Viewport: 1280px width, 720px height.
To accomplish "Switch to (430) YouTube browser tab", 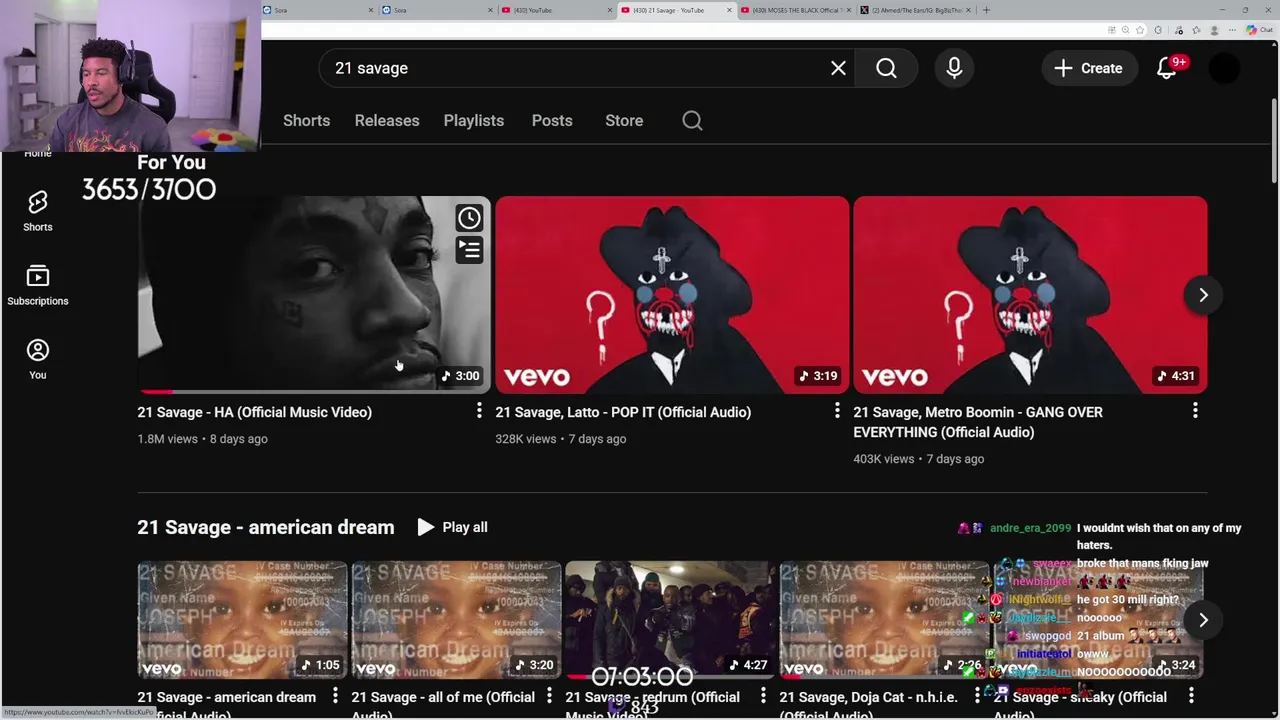I will 557,10.
